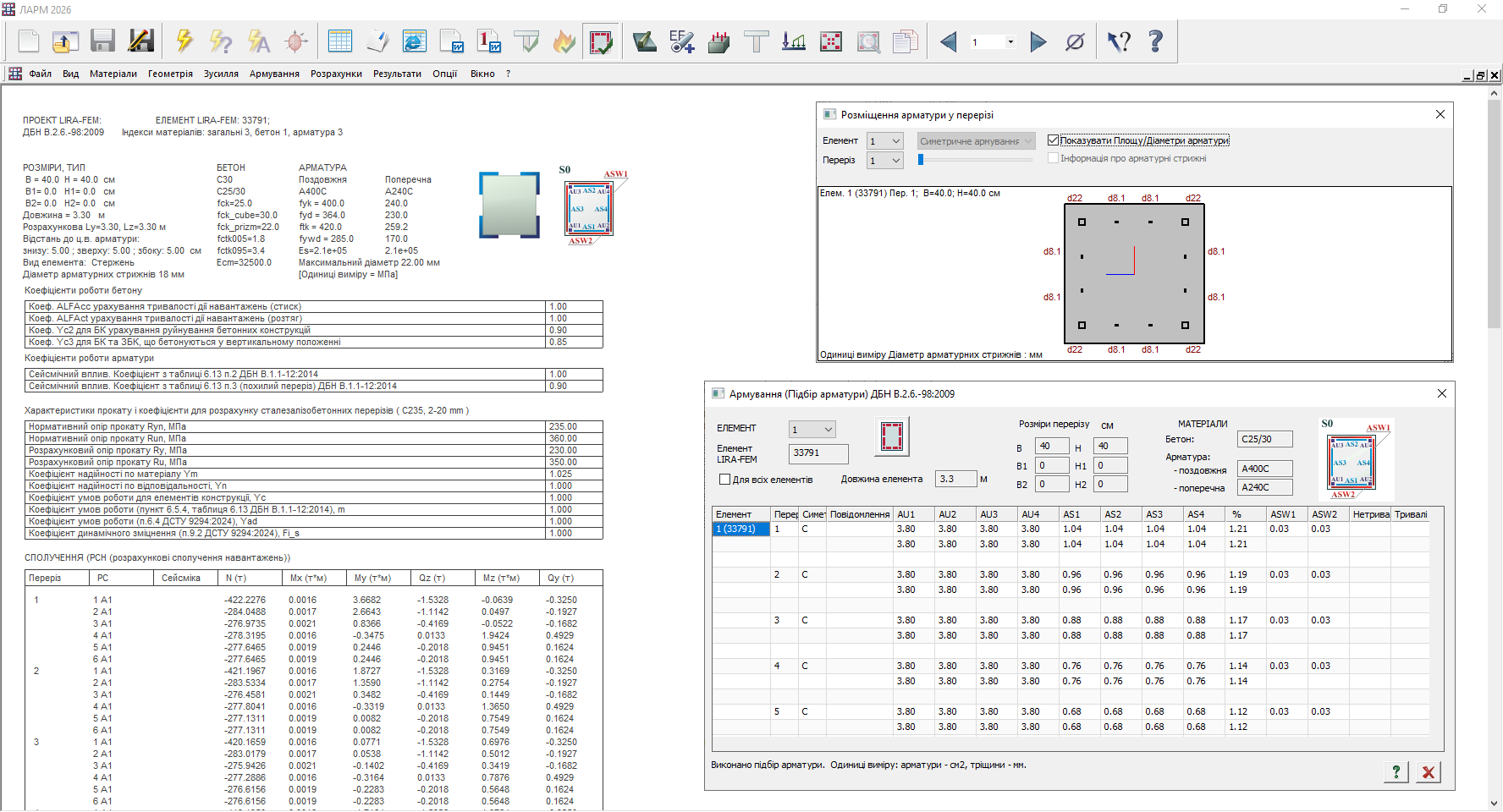1503x812 pixels.
Task: Click the diameter symbol toolbar icon
Action: pyautogui.click(x=1075, y=41)
